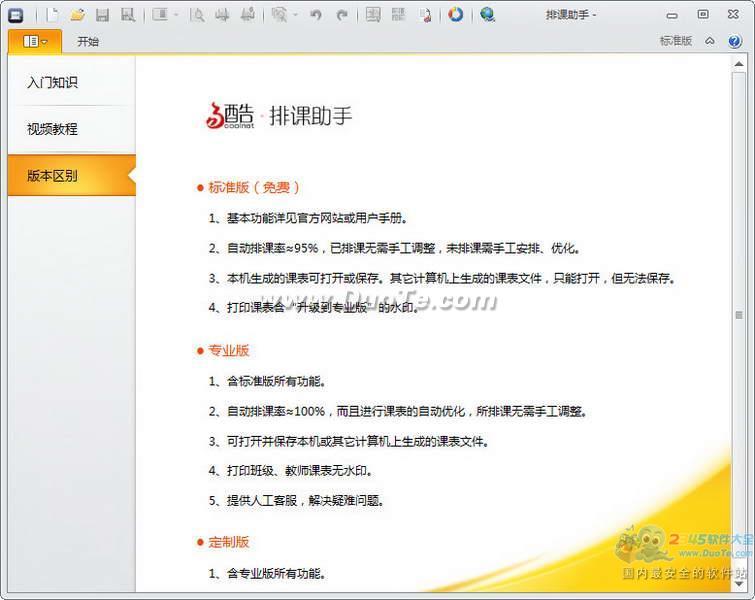This screenshot has height=600, width=755.
Task: Click the line starting 本机生成的课表可打开或保存
Action: [x=442, y=278]
